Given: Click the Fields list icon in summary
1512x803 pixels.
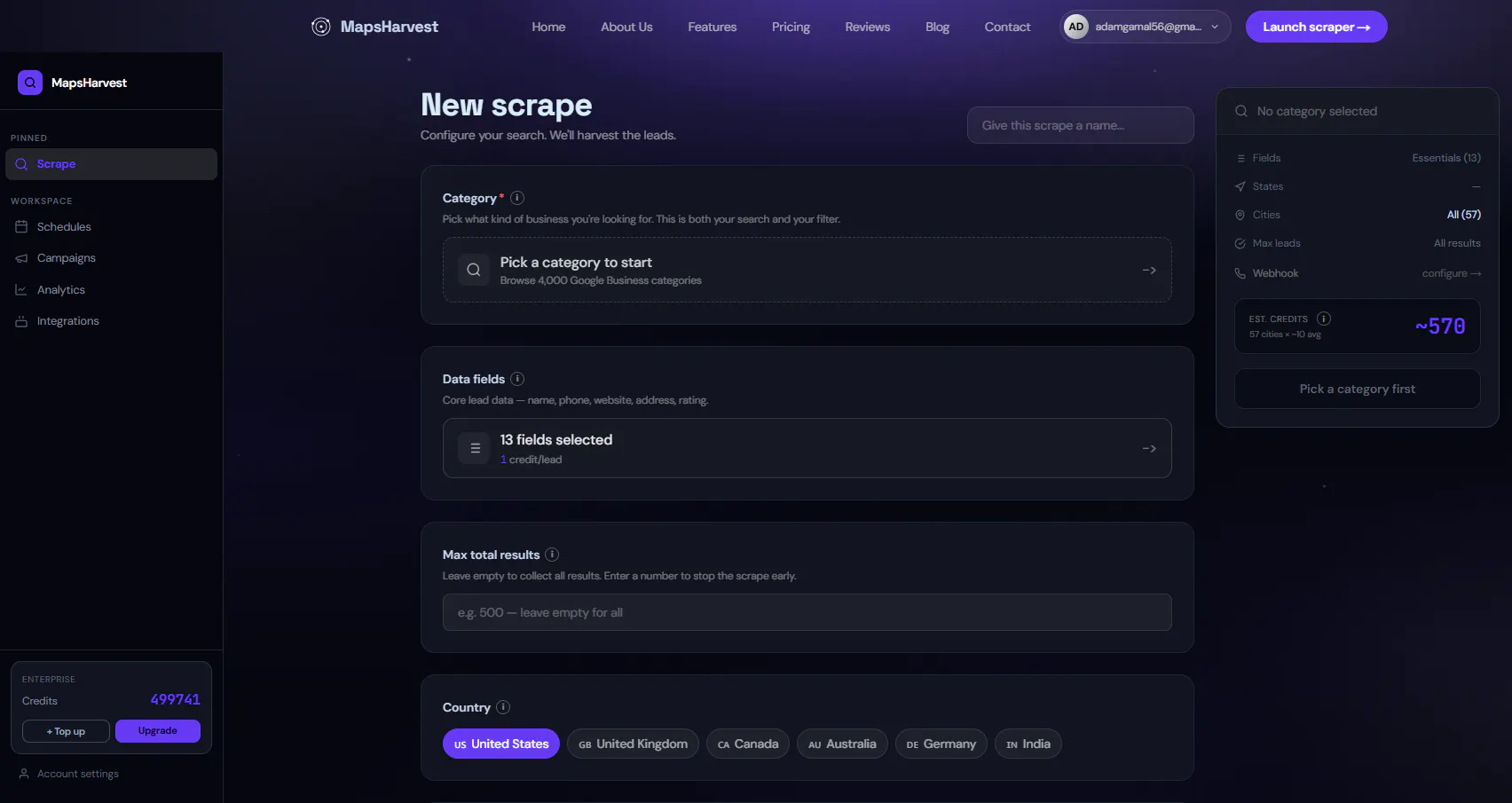Looking at the screenshot, I should pos(1240,158).
